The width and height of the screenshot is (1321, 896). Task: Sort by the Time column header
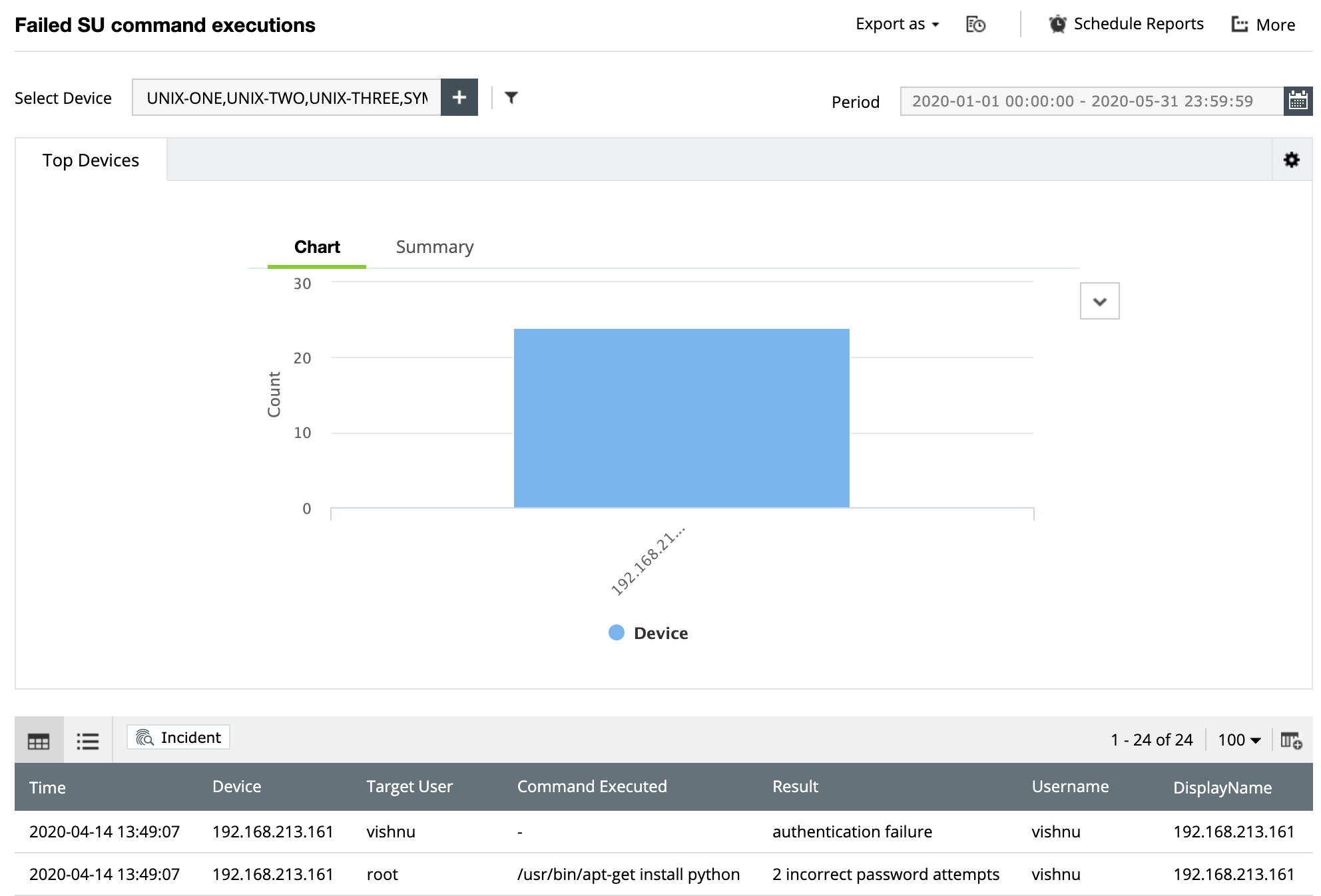tap(47, 787)
